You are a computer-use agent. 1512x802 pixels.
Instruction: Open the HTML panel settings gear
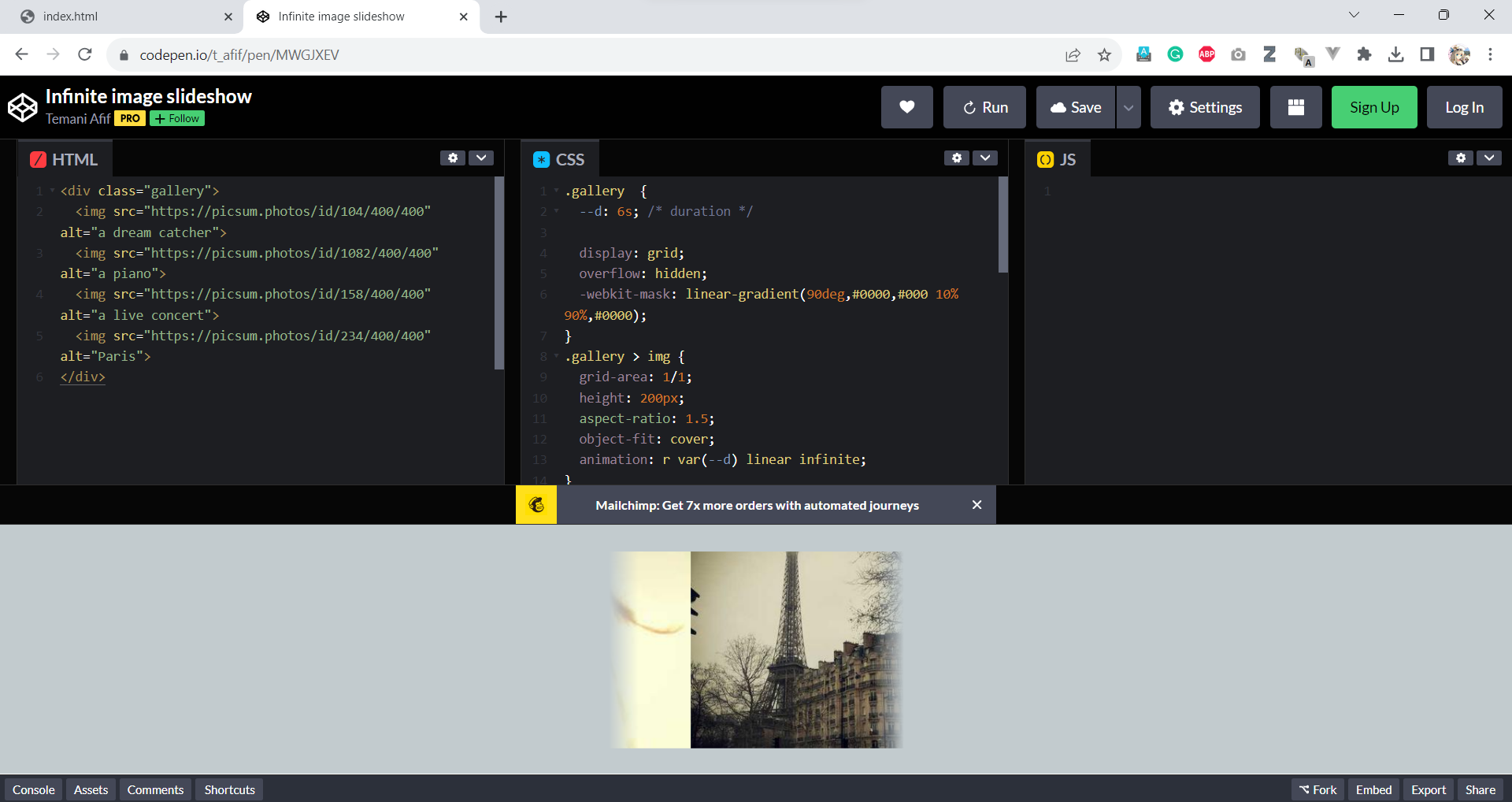pos(452,158)
